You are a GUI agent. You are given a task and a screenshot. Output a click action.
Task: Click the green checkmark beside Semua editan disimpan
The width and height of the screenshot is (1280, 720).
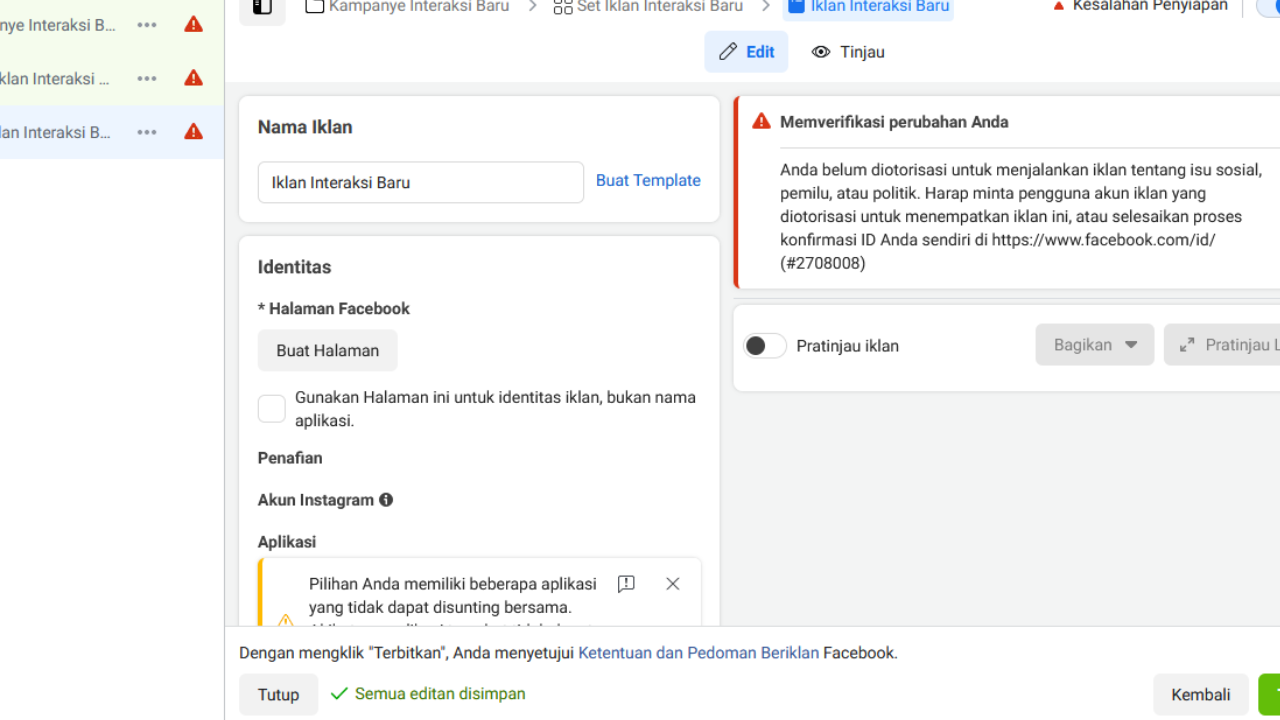point(339,694)
